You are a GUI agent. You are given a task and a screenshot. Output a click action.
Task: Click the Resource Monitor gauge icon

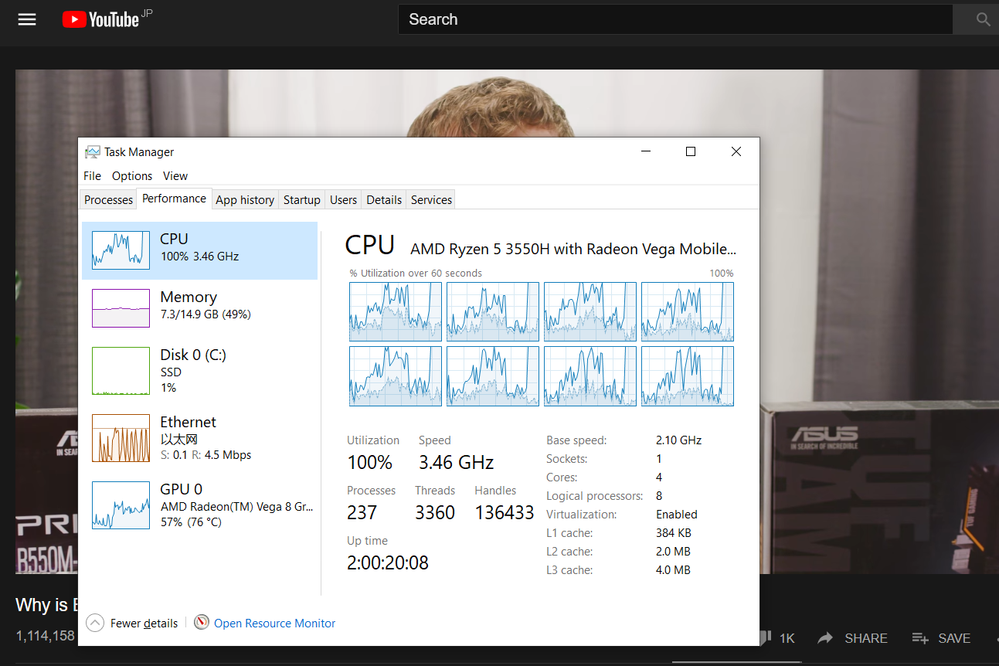pos(201,622)
